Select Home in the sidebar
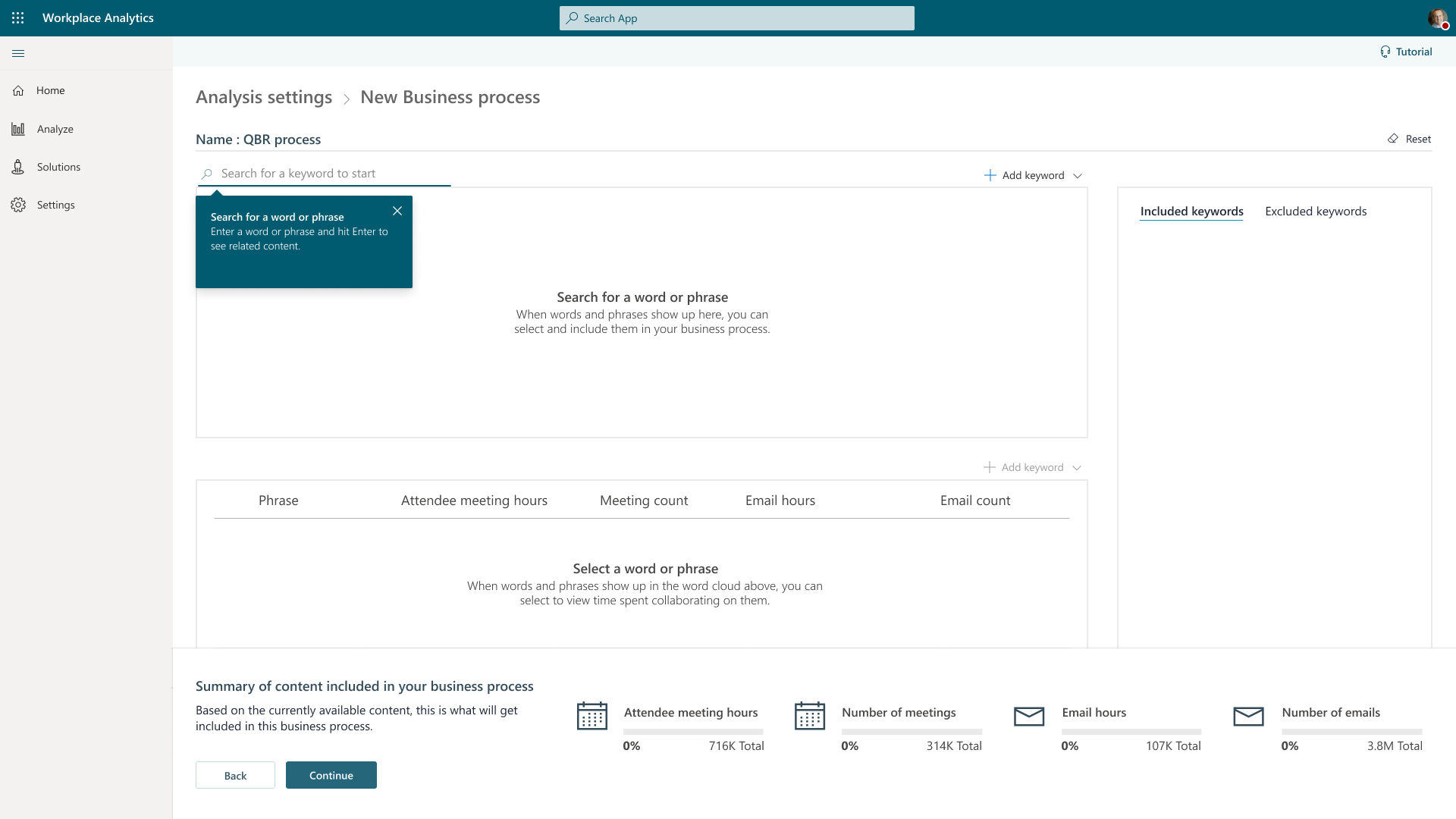The width and height of the screenshot is (1456, 819). point(50,90)
